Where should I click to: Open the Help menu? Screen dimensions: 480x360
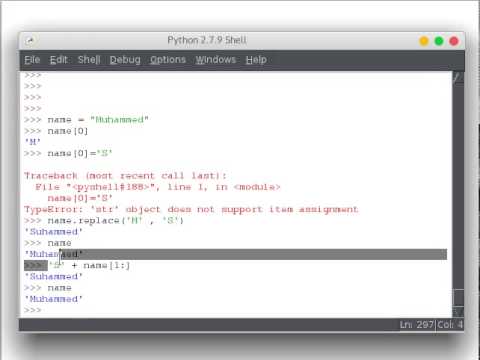point(256,60)
